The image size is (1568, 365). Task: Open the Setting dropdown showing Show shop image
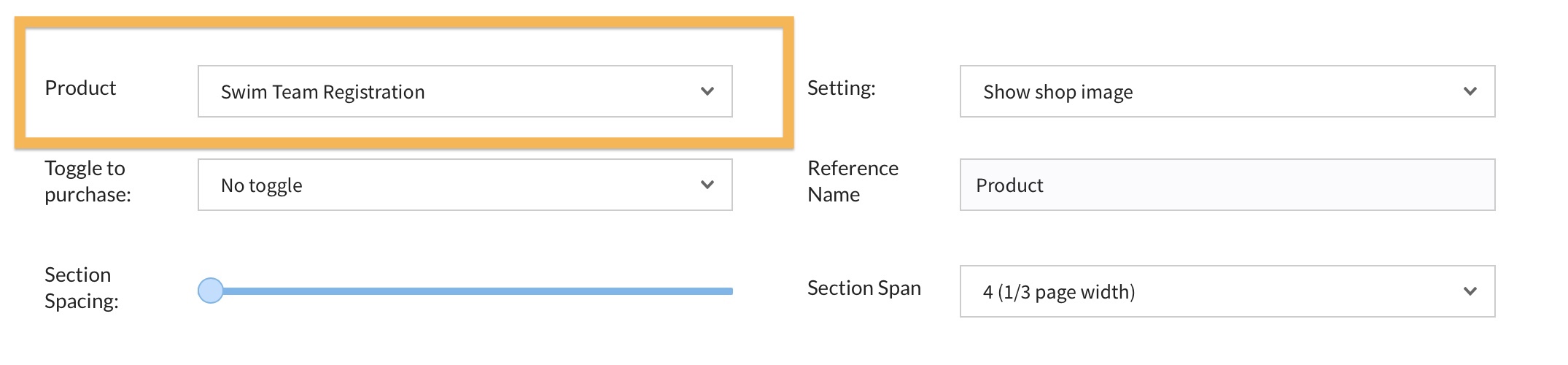point(1227,91)
